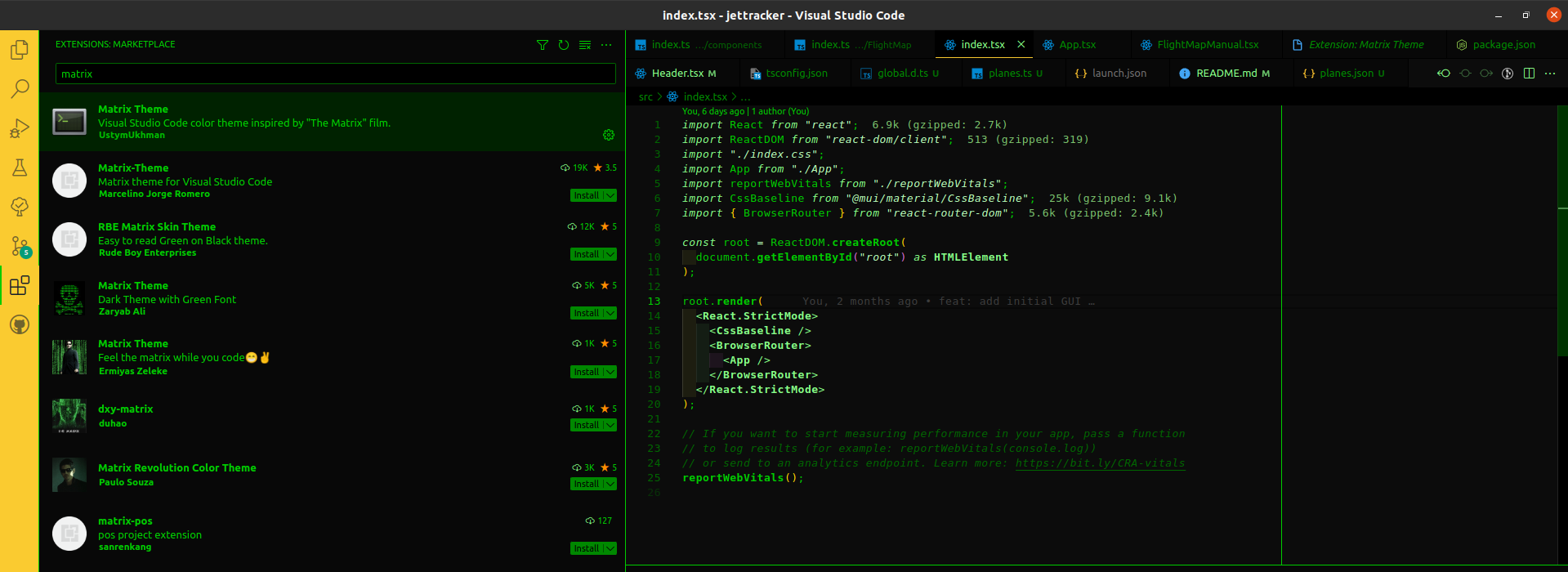
Task: Switch to README.md tab
Action: point(1232,74)
